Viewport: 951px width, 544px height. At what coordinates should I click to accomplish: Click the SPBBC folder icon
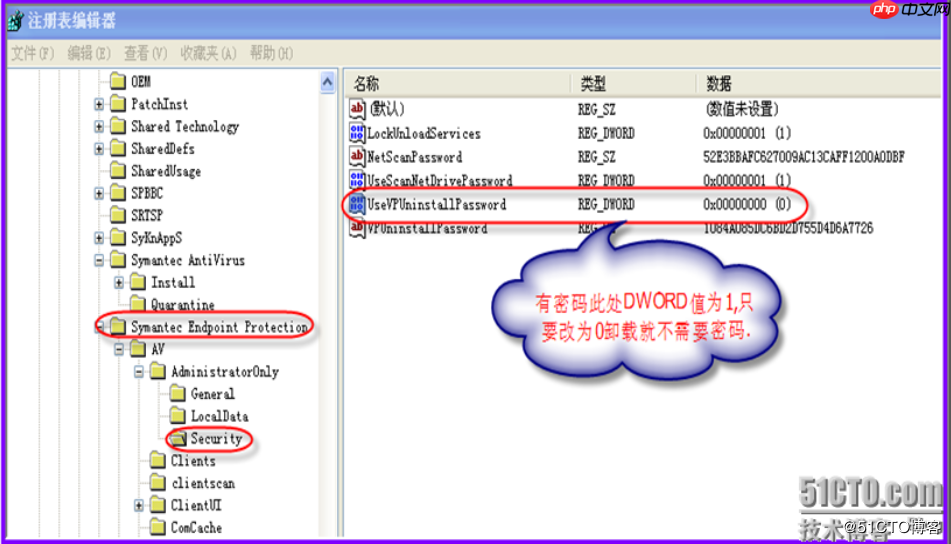tap(118, 193)
